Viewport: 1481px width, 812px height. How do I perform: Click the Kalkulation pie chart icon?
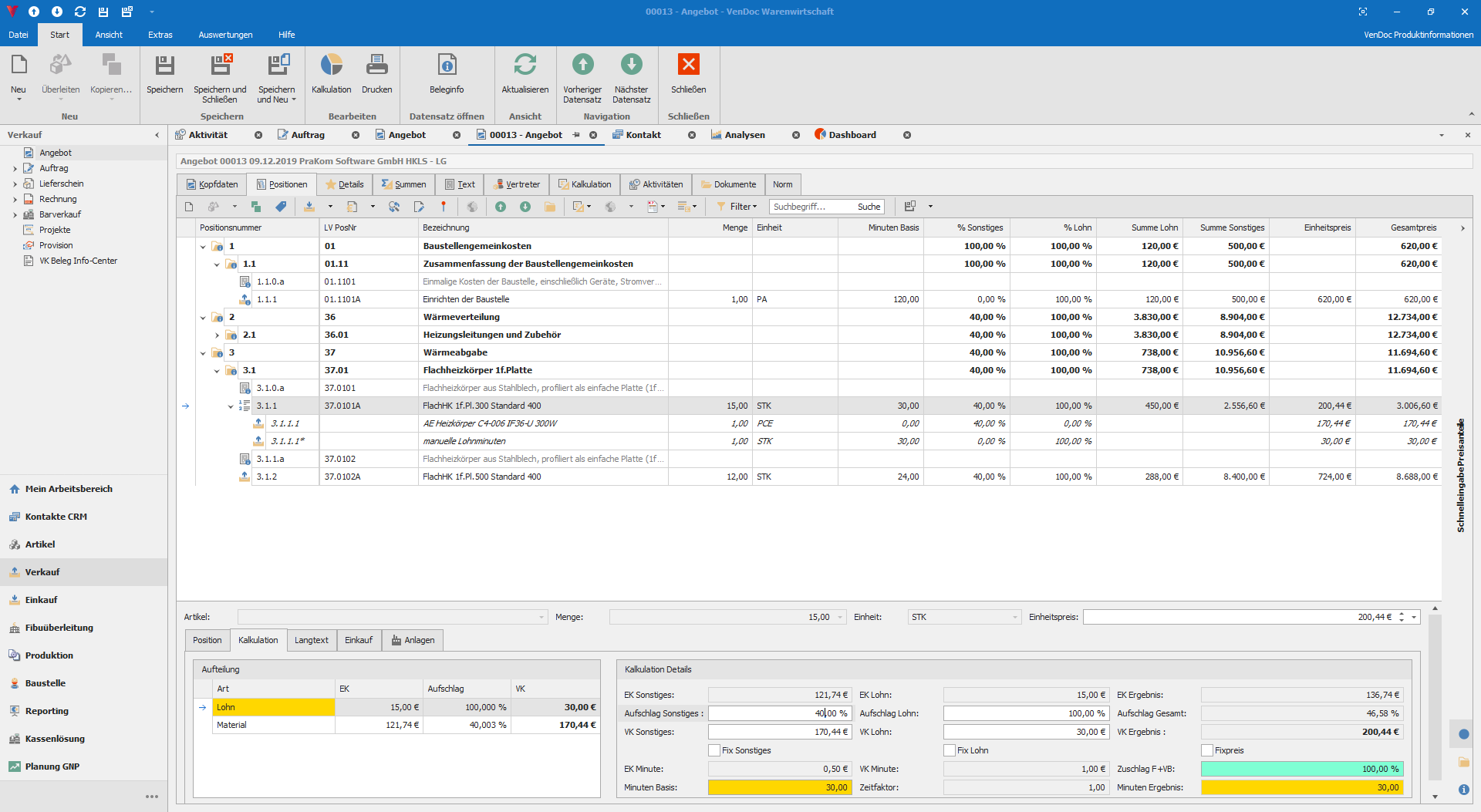coord(331,66)
